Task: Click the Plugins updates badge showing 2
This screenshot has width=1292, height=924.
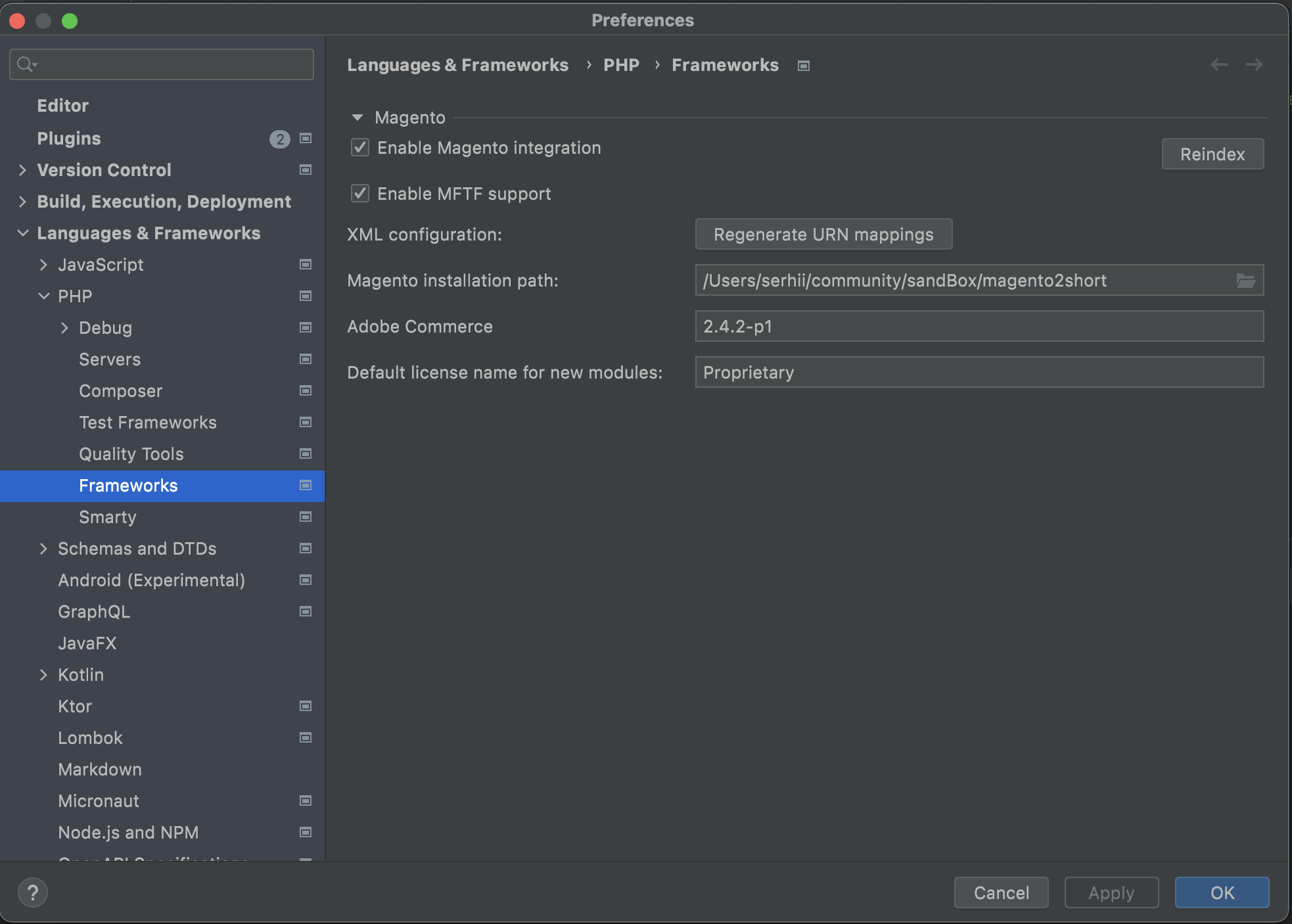Action: pos(280,139)
